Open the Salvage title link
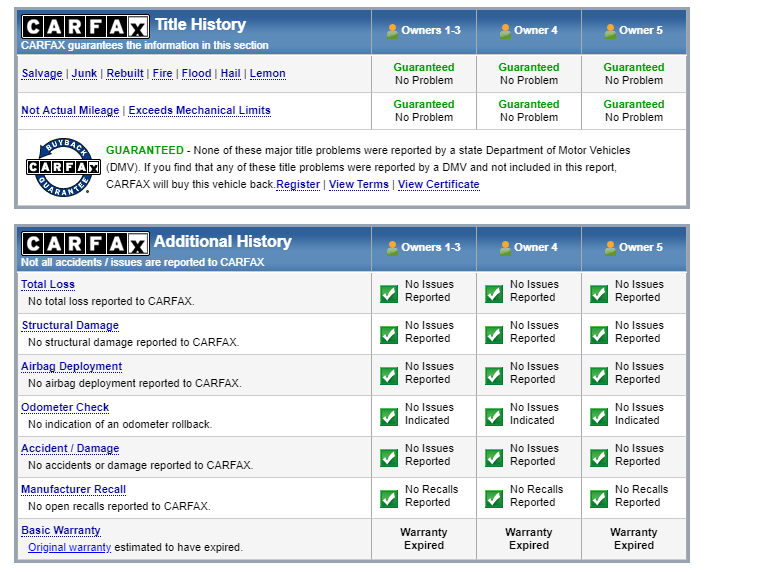This screenshot has height=572, width=760. [42, 74]
